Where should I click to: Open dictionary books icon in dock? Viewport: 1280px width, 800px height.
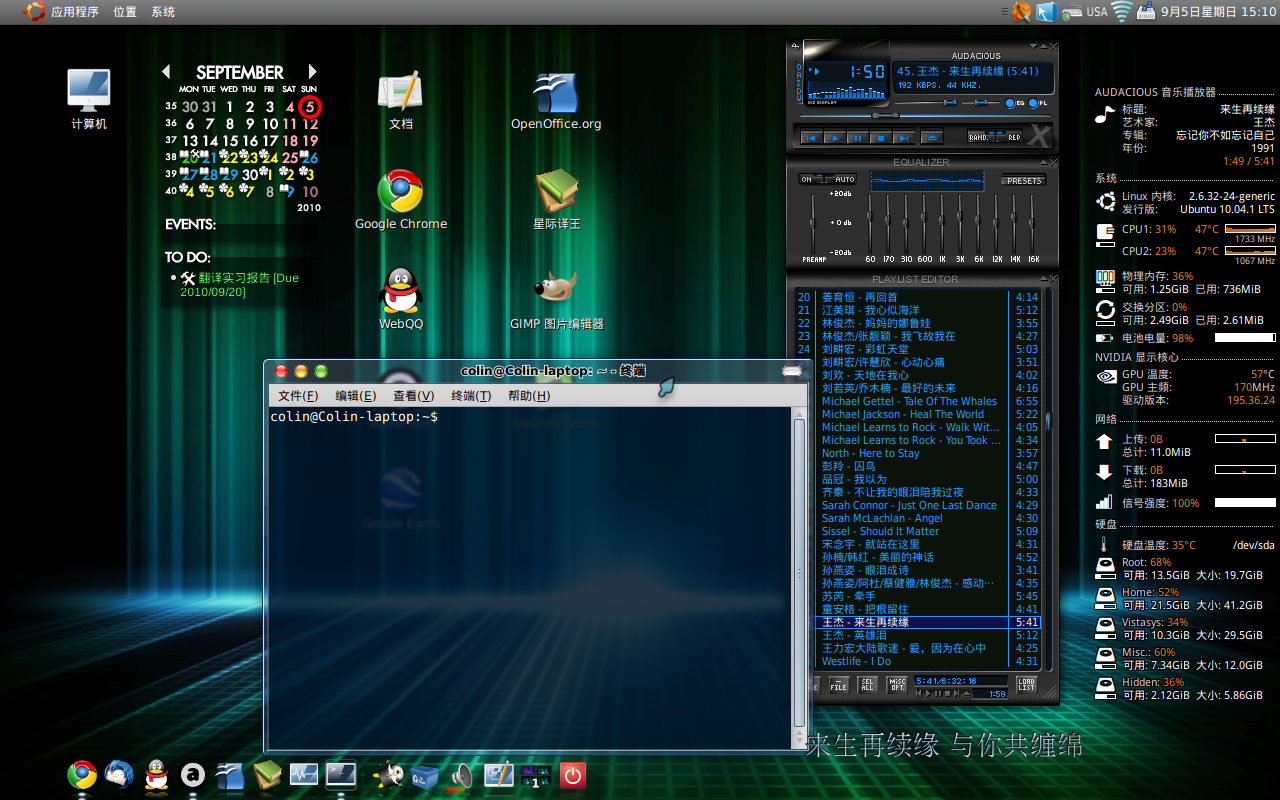267,774
